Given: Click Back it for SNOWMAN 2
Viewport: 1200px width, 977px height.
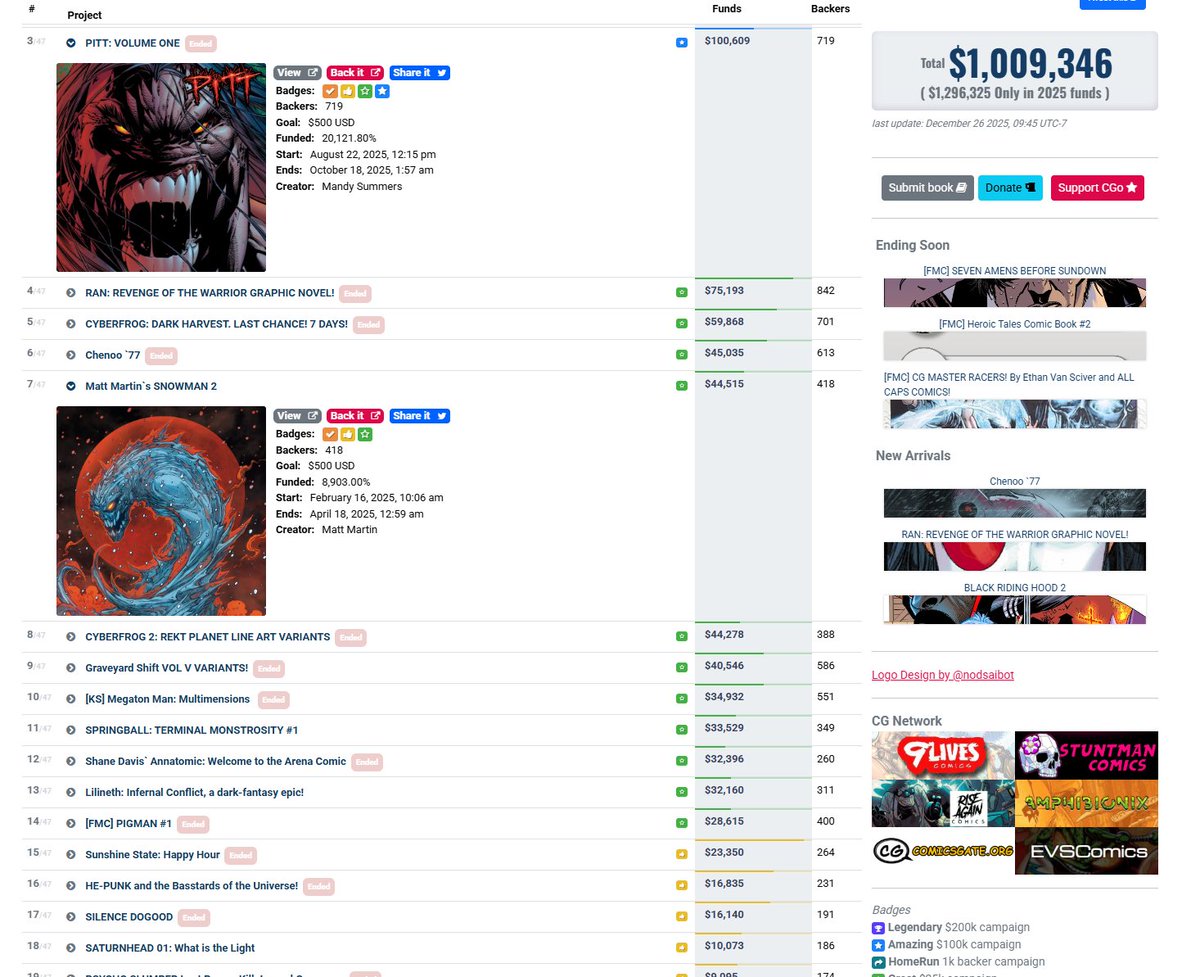Looking at the screenshot, I should 355,416.
